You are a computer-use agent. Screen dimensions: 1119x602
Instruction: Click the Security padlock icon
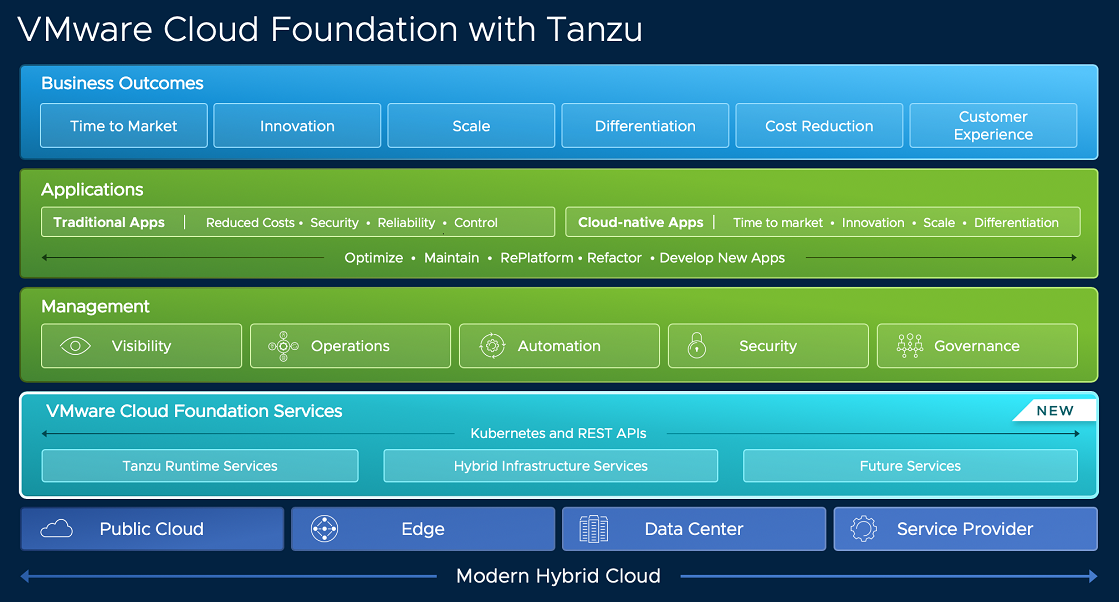point(697,346)
